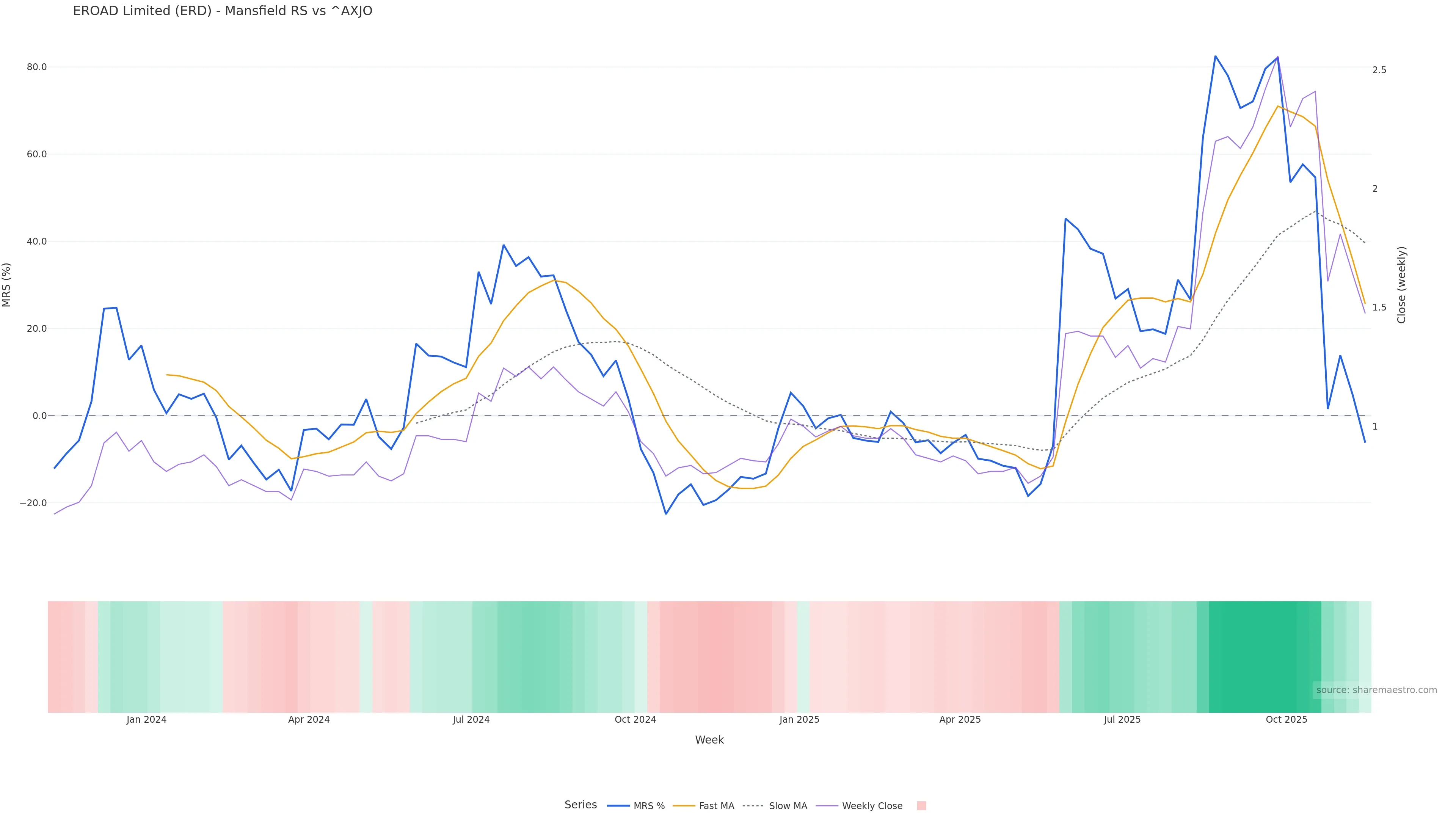Viewport: 1456px width, 819px height.
Task: Click the 2.5 Close axis tick
Action: pos(1379,70)
